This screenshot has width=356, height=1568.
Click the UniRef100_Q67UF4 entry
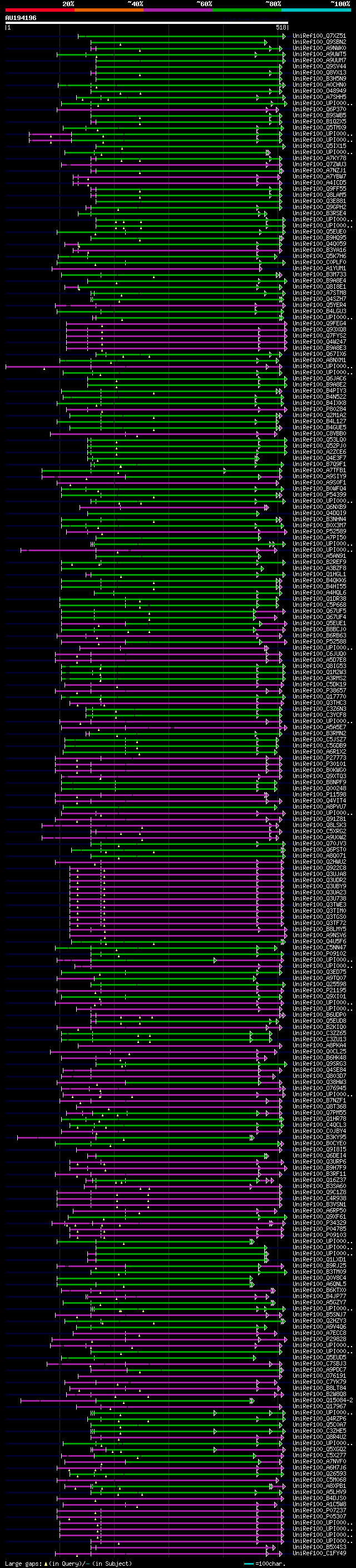pyautogui.click(x=319, y=617)
